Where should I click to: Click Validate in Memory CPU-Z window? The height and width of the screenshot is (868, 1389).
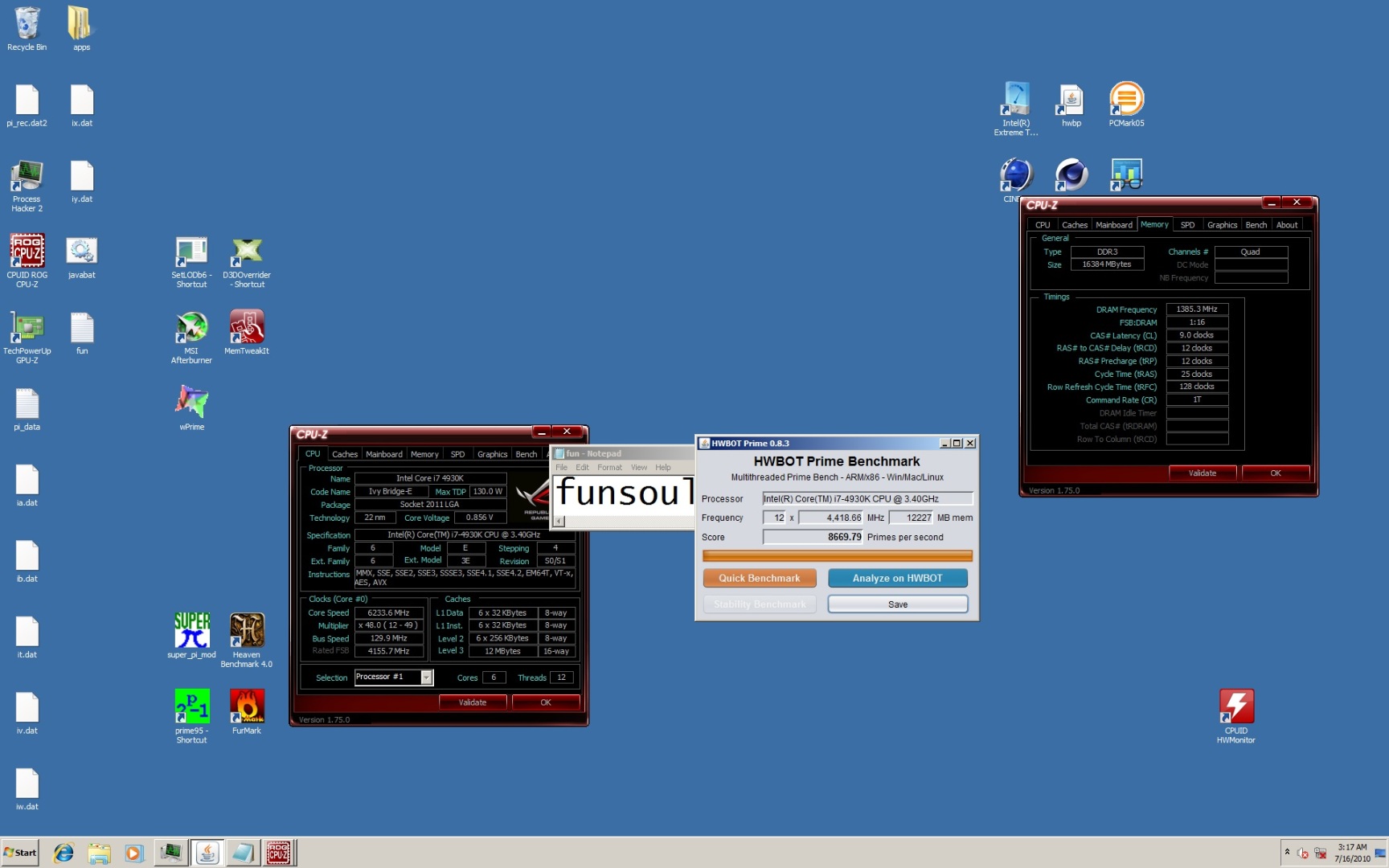tap(1203, 473)
